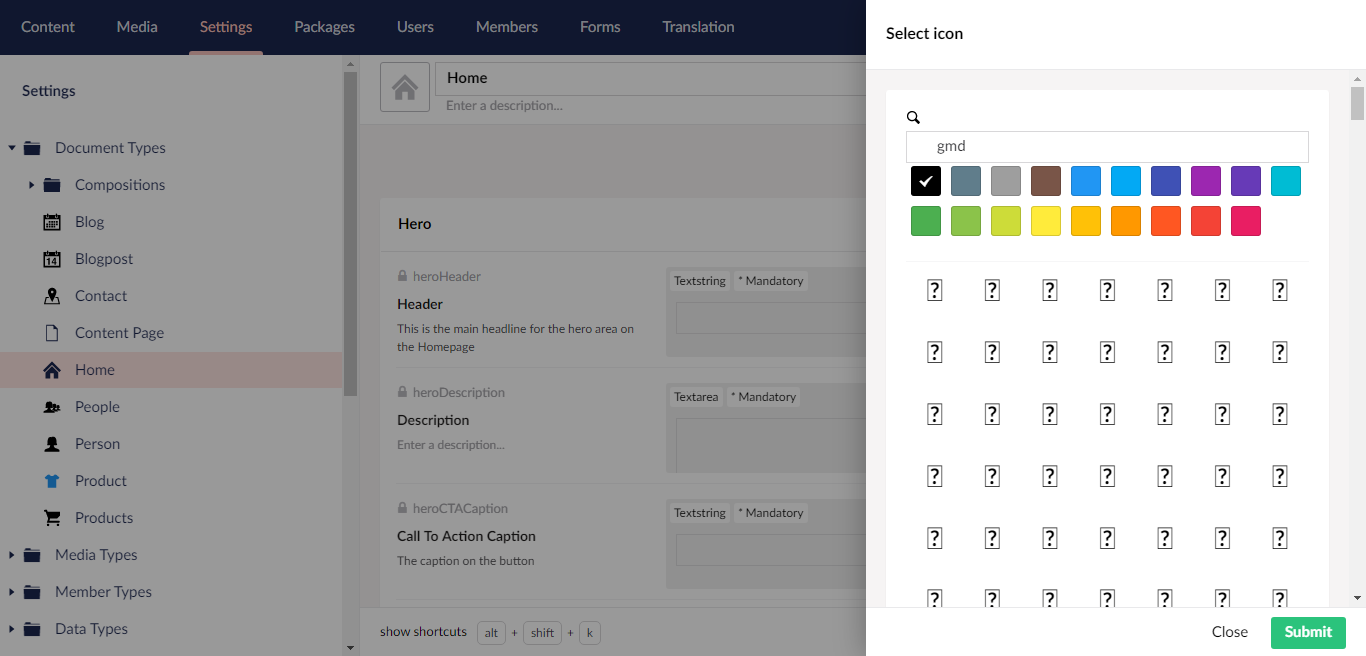
Task: Click the People group icon in tree
Action: coord(52,407)
